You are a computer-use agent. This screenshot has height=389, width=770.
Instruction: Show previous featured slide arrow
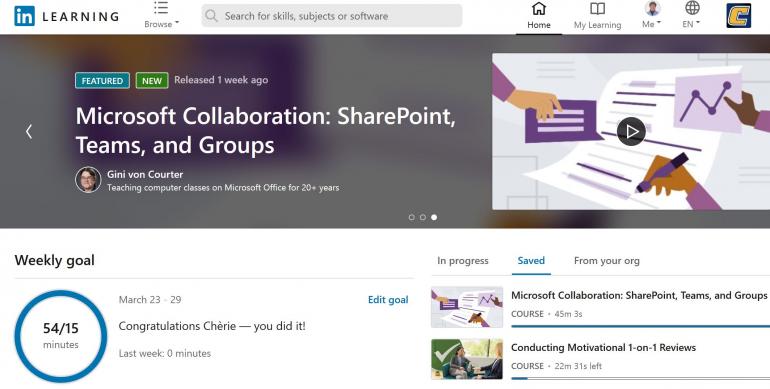29,131
